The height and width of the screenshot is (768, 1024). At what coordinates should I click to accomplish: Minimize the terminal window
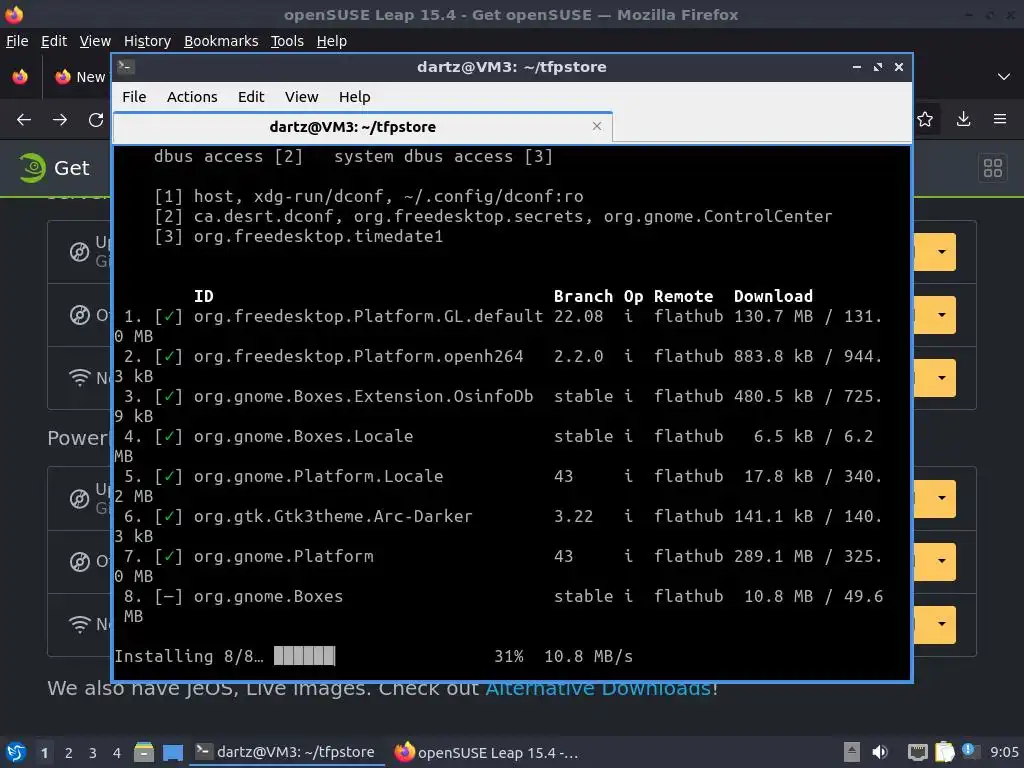click(857, 67)
